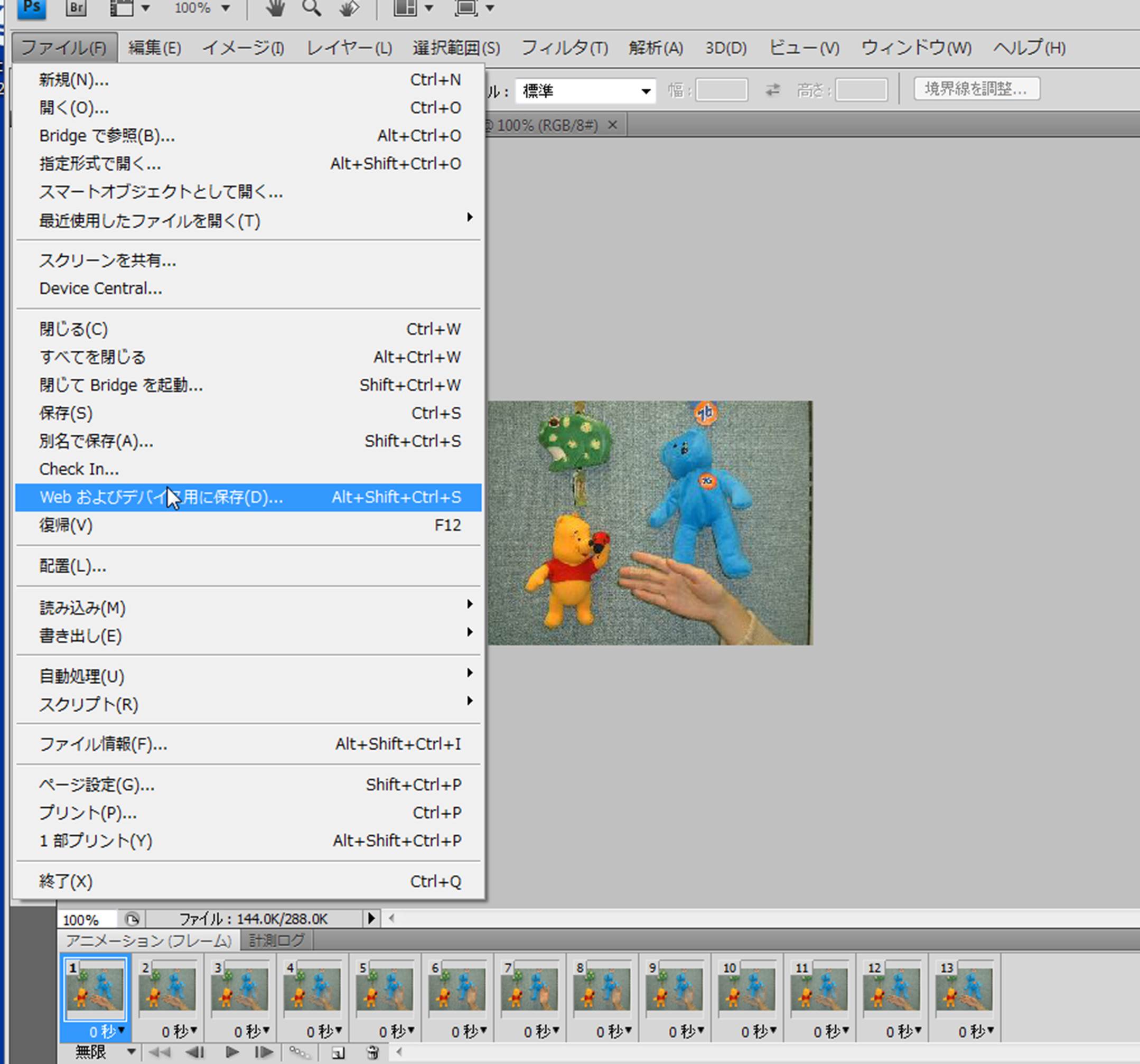Launch Adobe Bridge from the Br icon
The width and height of the screenshot is (1140, 1064).
tap(76, 7)
